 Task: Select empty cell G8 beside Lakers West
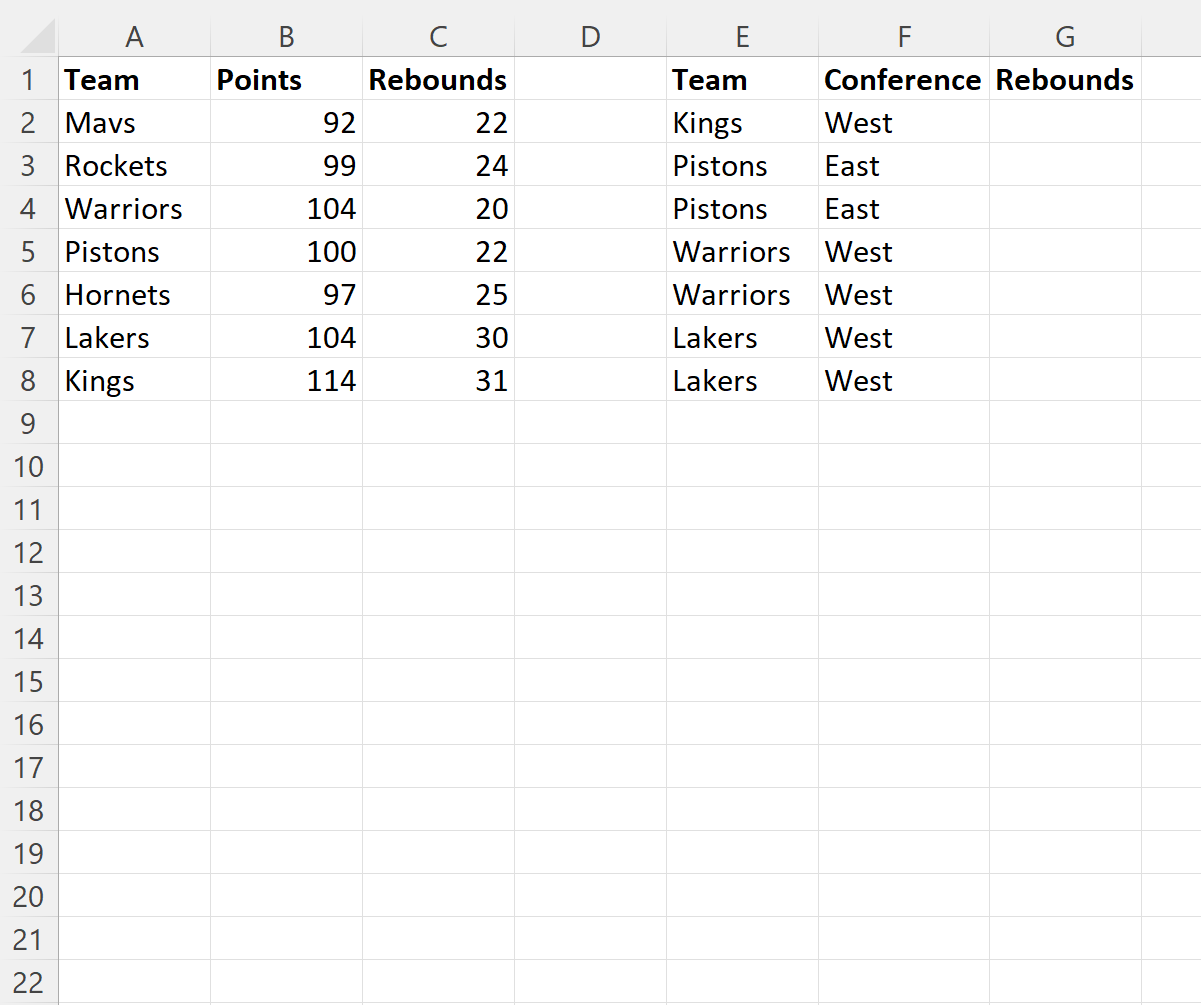pos(1065,381)
